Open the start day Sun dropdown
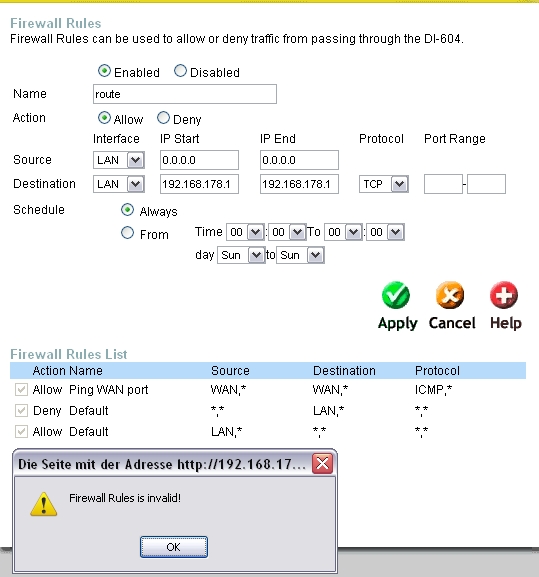This screenshot has height=577, width=539. tap(241, 255)
